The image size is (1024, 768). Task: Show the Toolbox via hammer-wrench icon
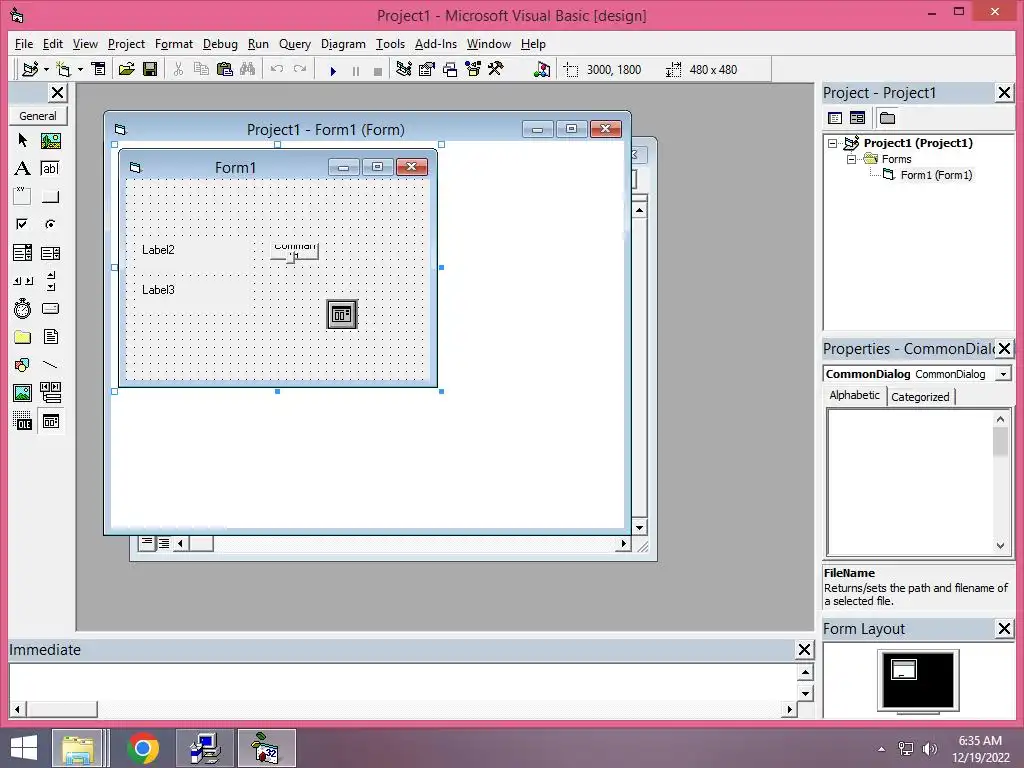pos(496,69)
